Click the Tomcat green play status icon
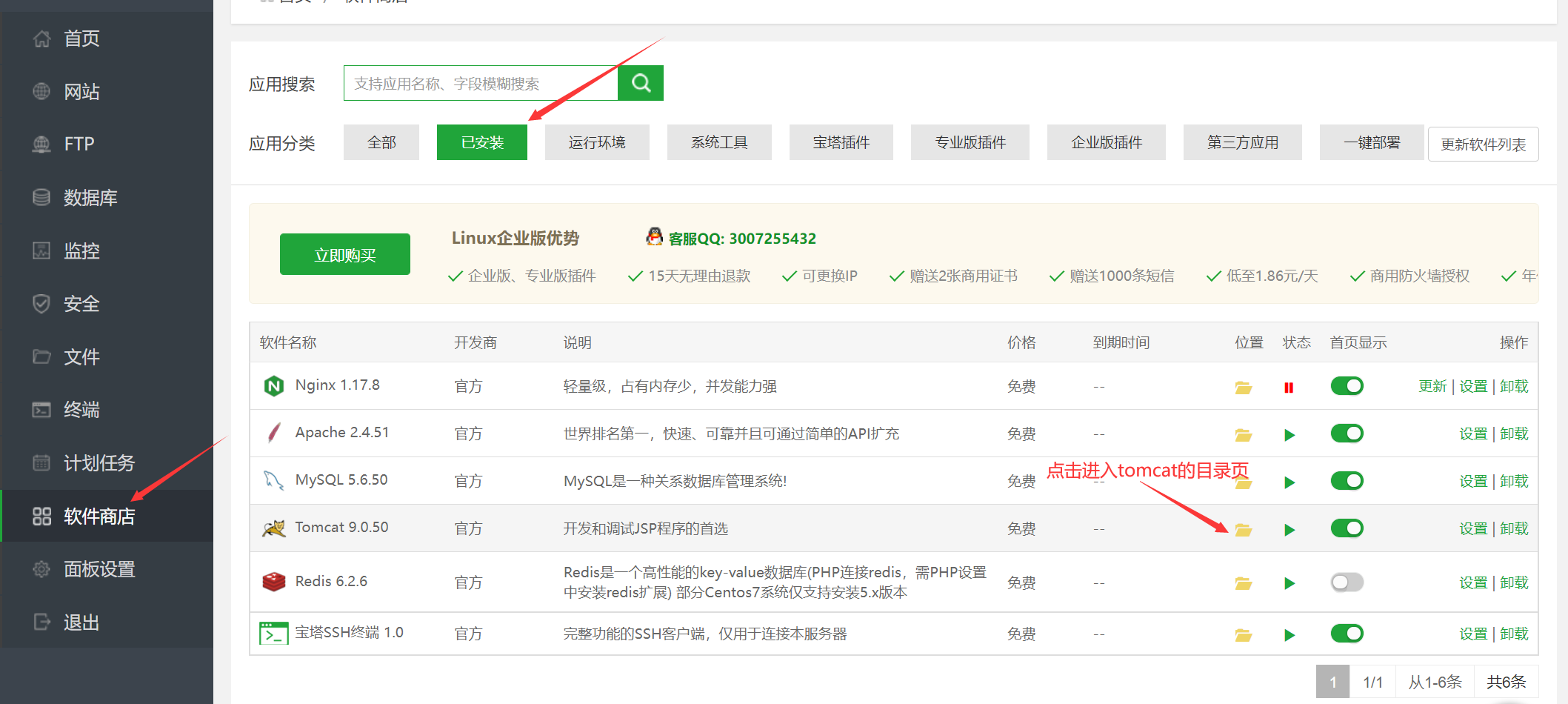The height and width of the screenshot is (704, 1568). click(x=1290, y=529)
